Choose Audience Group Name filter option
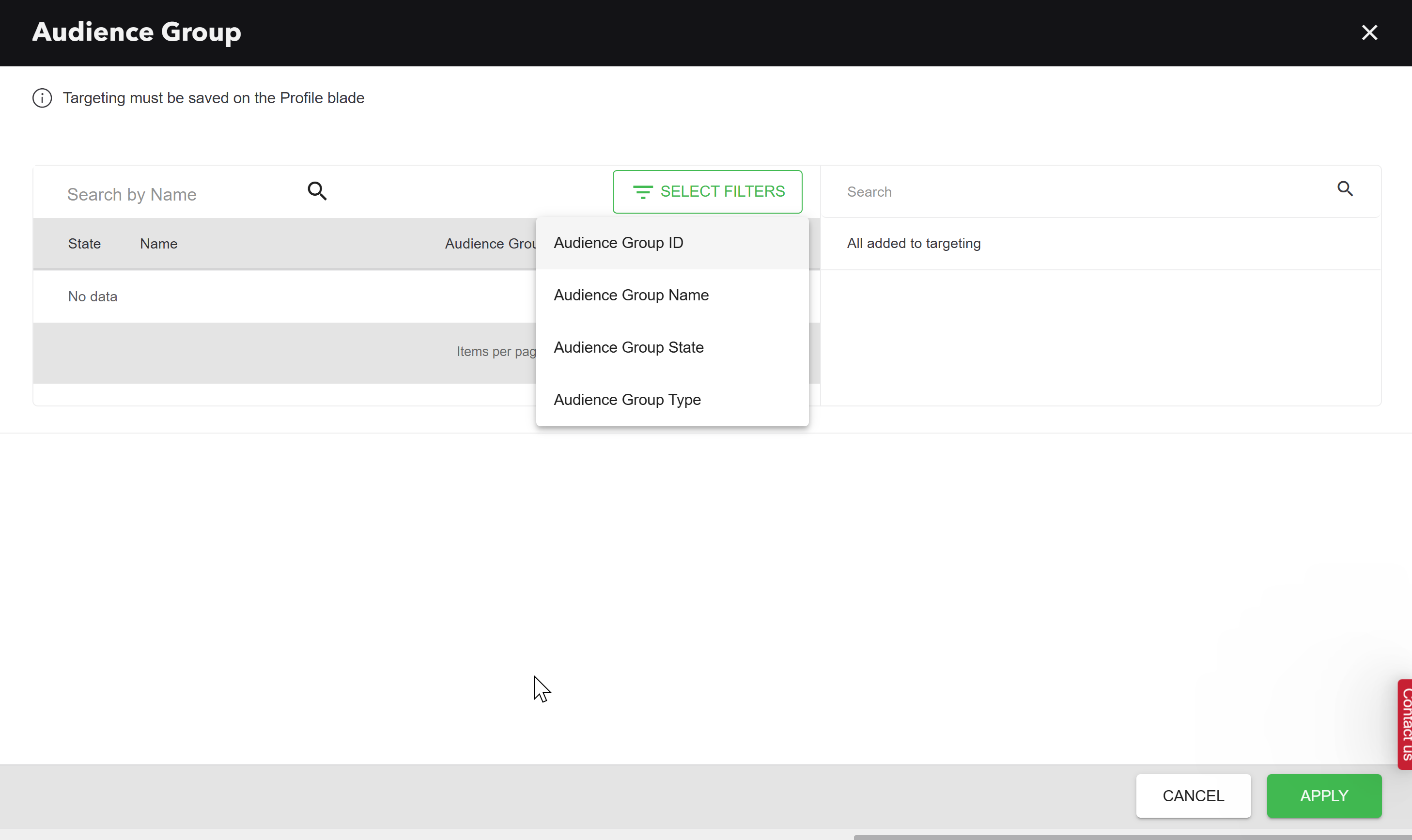 tap(631, 295)
